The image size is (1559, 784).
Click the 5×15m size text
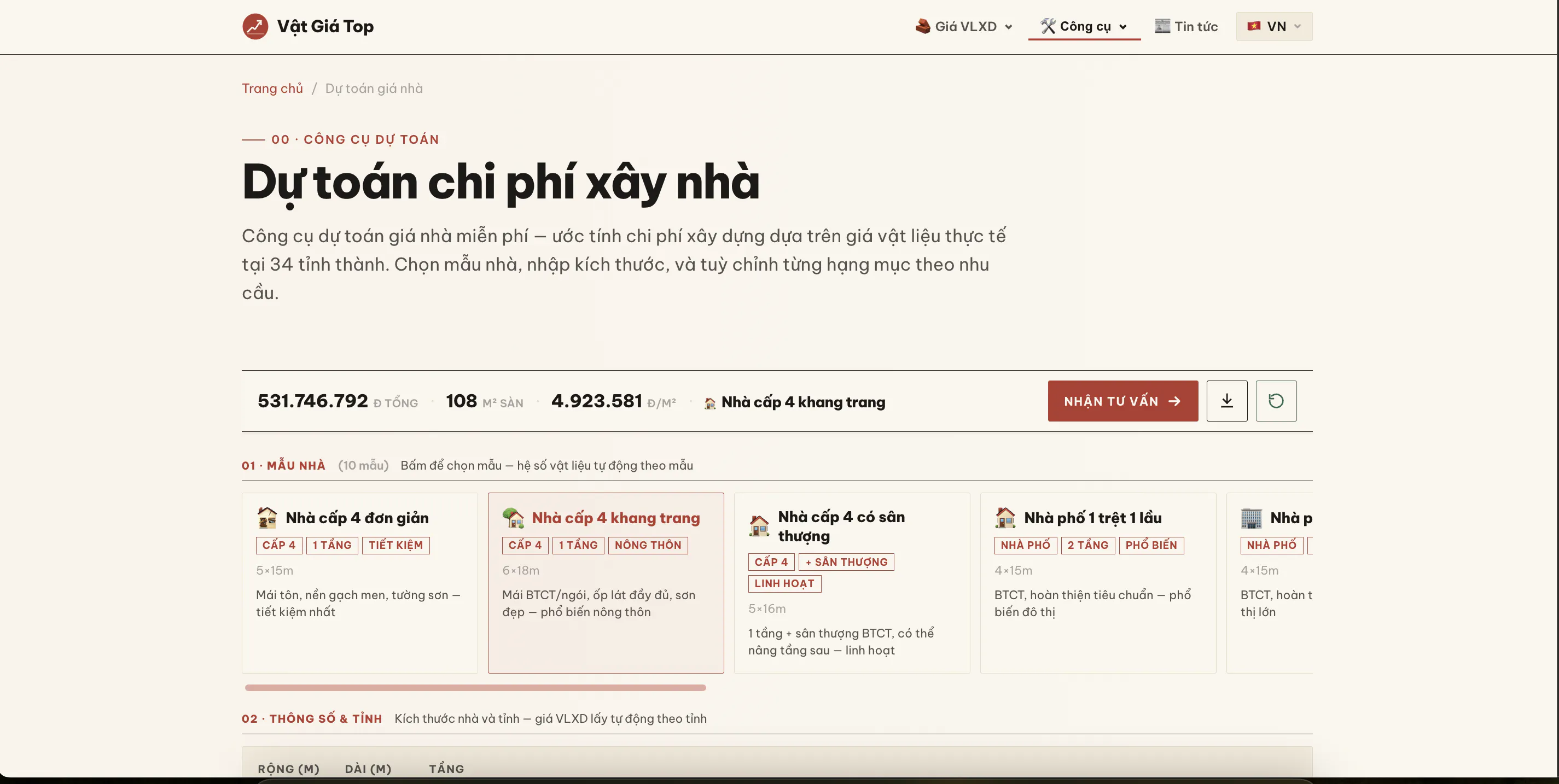275,570
